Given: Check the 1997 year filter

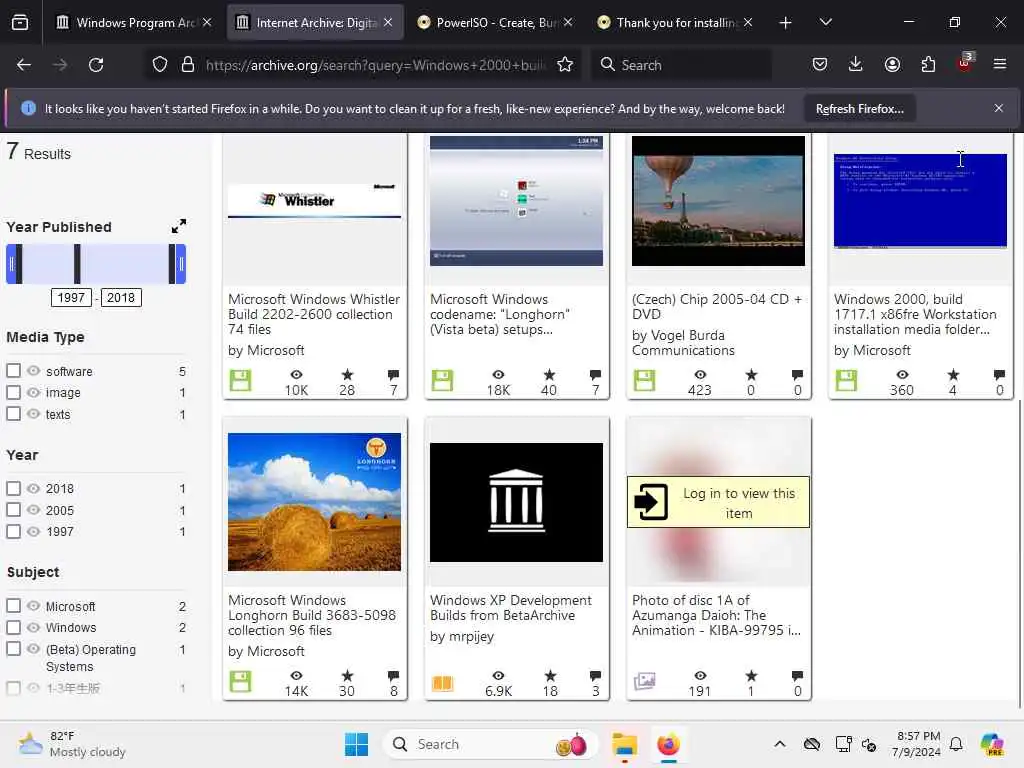Looking at the screenshot, I should [13, 531].
